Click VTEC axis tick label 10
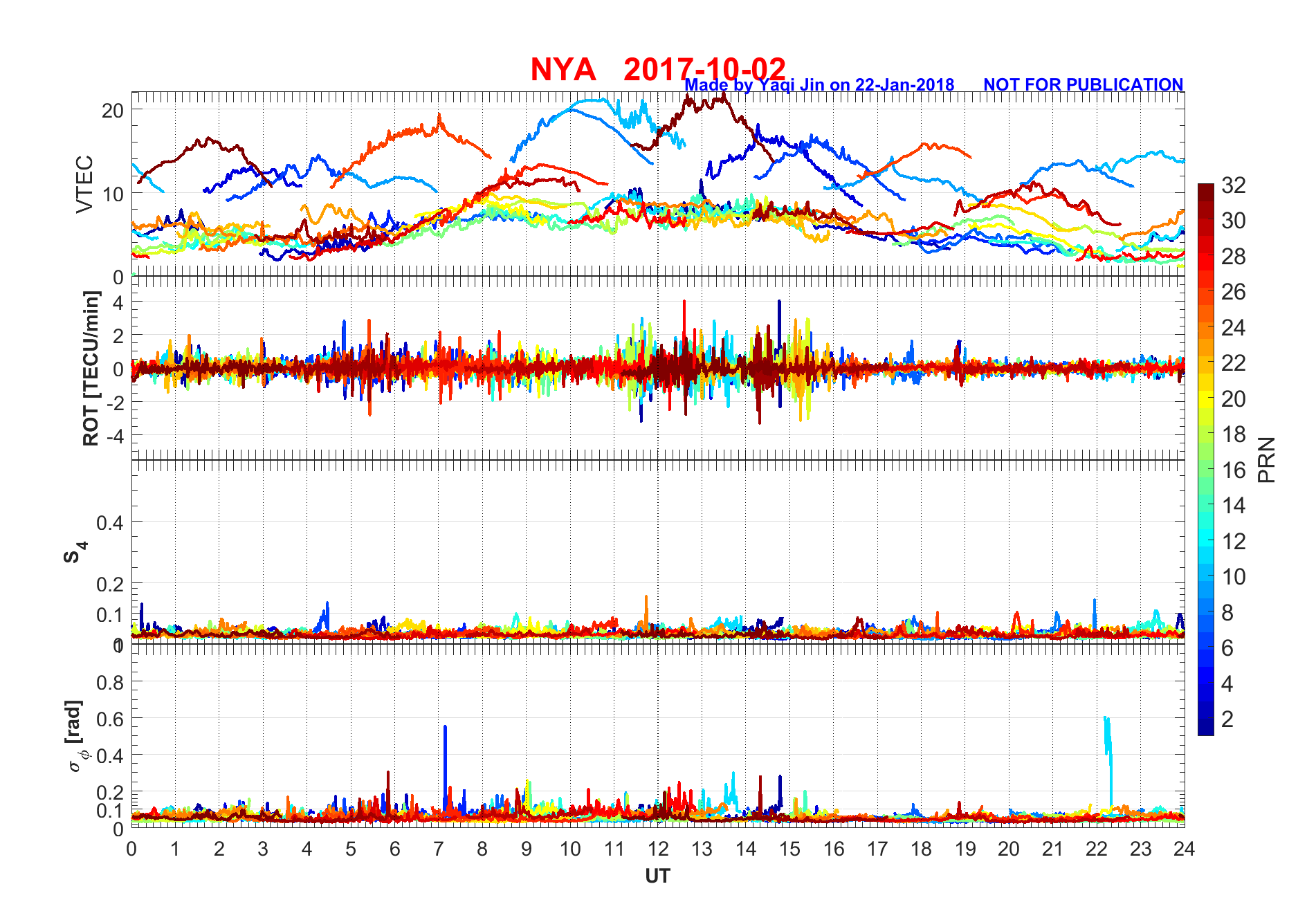The image size is (1316, 920). (x=113, y=194)
